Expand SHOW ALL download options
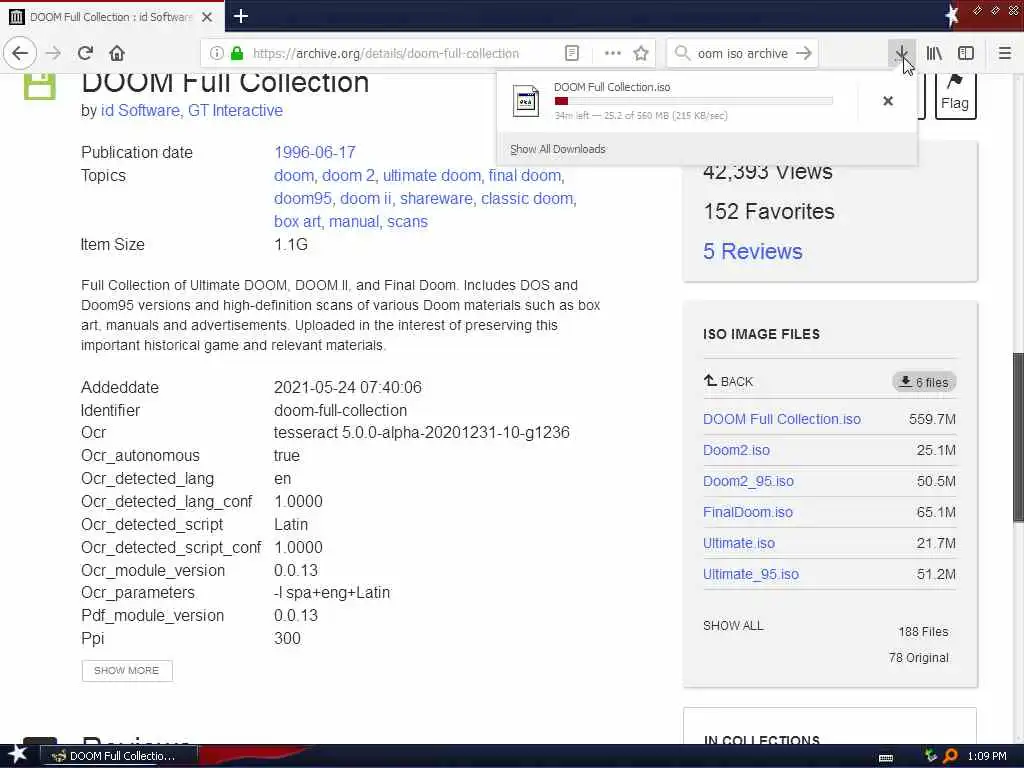This screenshot has height=768, width=1024. click(733, 626)
